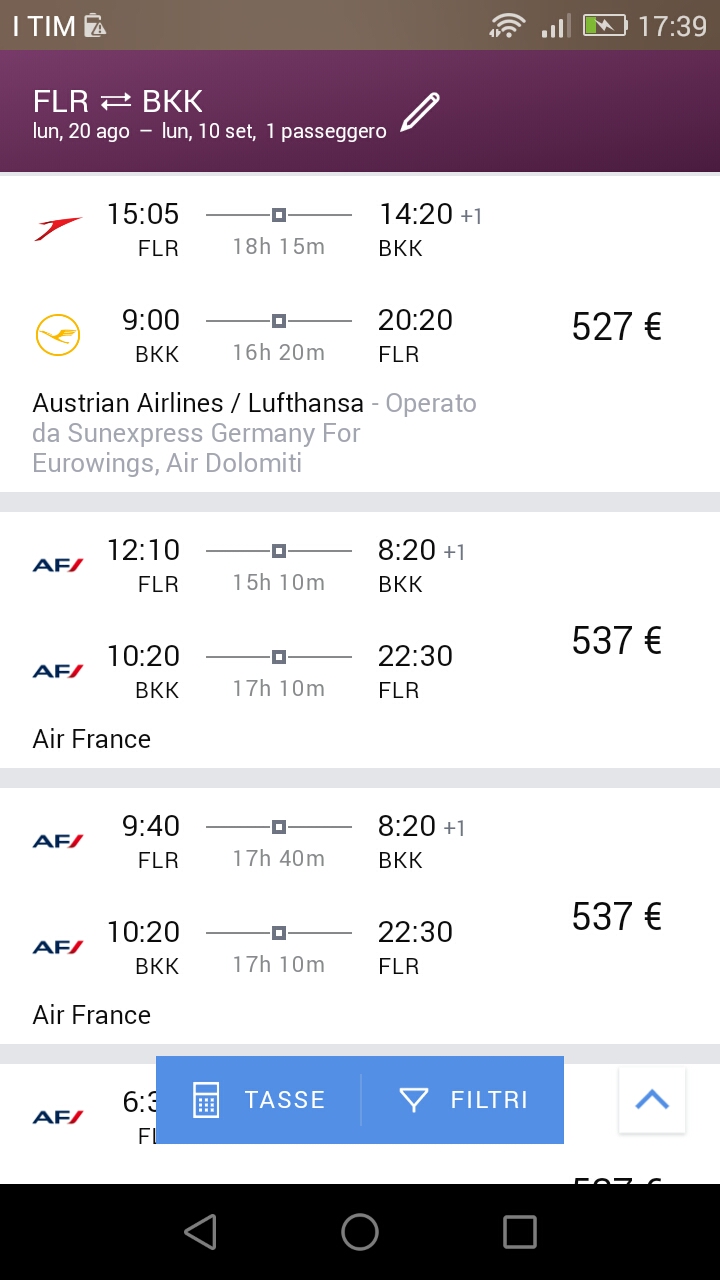
Task: Open the TASSE options button
Action: tap(260, 1100)
